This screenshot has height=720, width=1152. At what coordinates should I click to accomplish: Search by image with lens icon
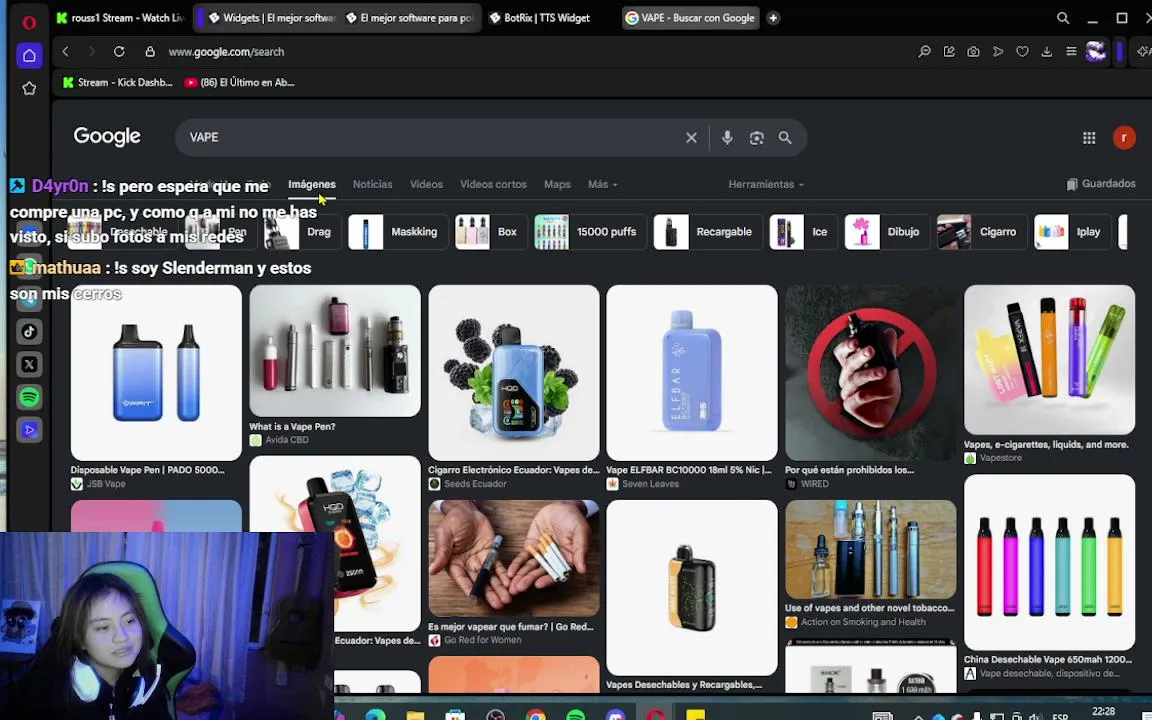[756, 137]
